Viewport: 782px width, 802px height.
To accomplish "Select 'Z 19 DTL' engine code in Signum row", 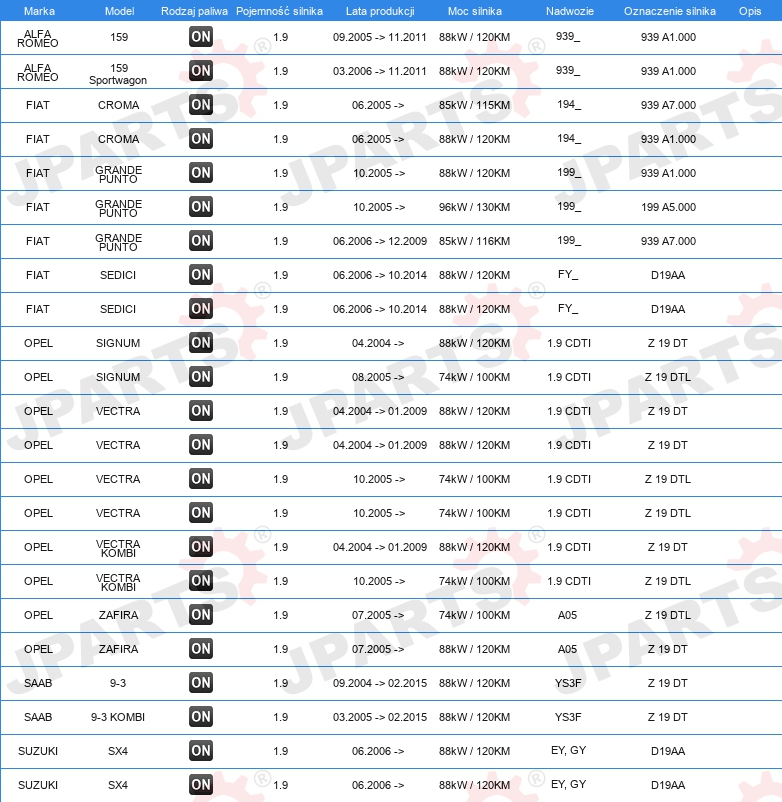I will pyautogui.click(x=667, y=377).
